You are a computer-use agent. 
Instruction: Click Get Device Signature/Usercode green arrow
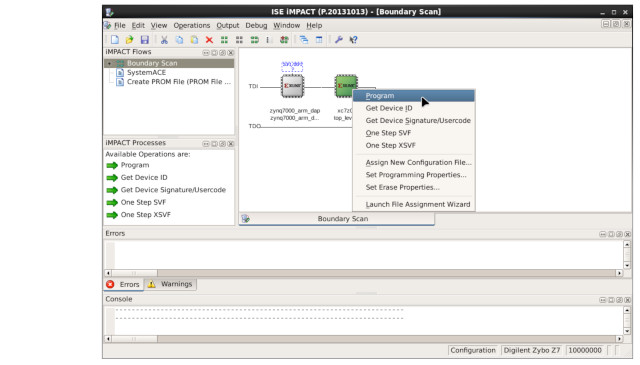tap(112, 190)
